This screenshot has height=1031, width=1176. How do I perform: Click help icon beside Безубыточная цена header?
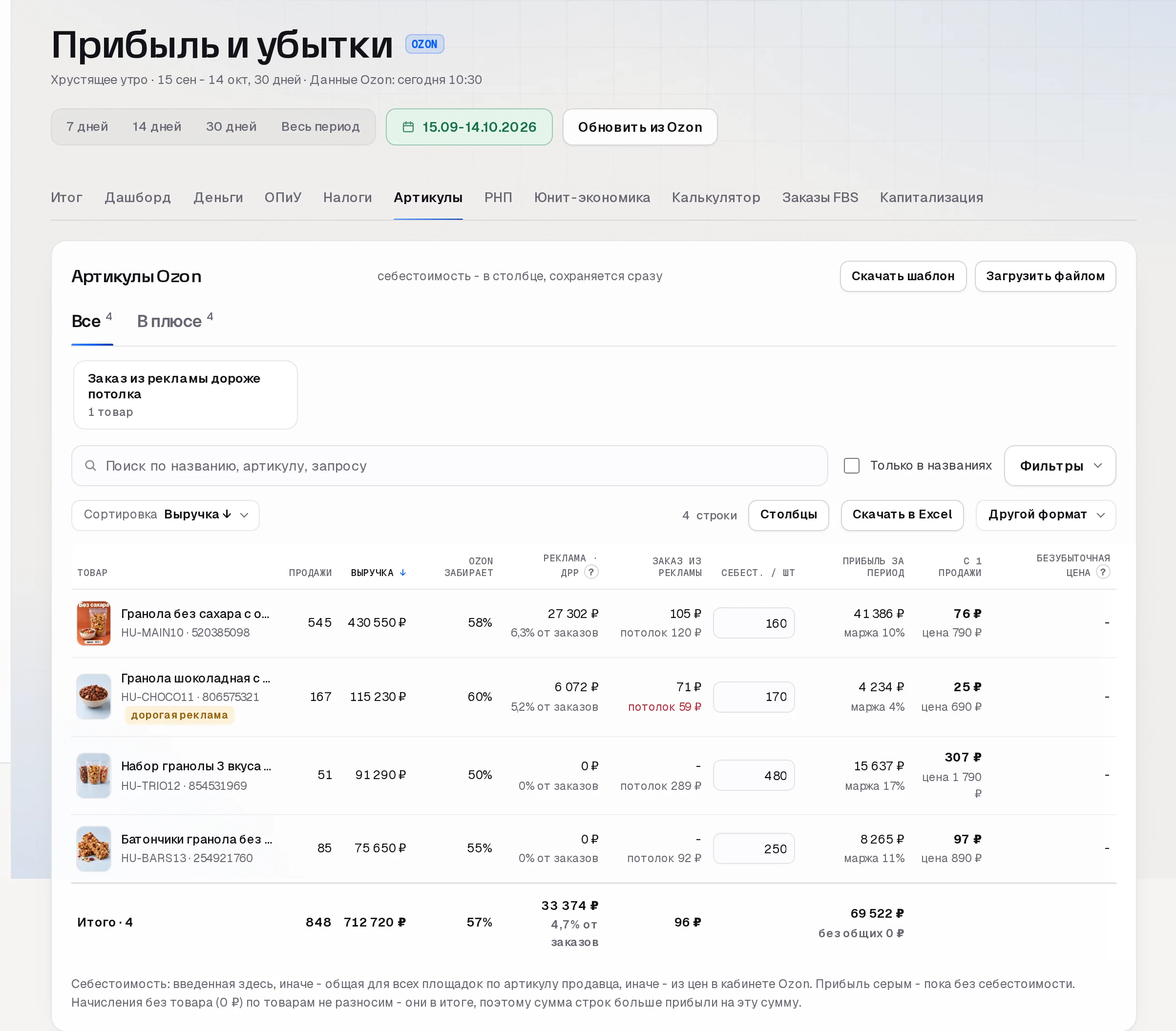coord(1102,572)
